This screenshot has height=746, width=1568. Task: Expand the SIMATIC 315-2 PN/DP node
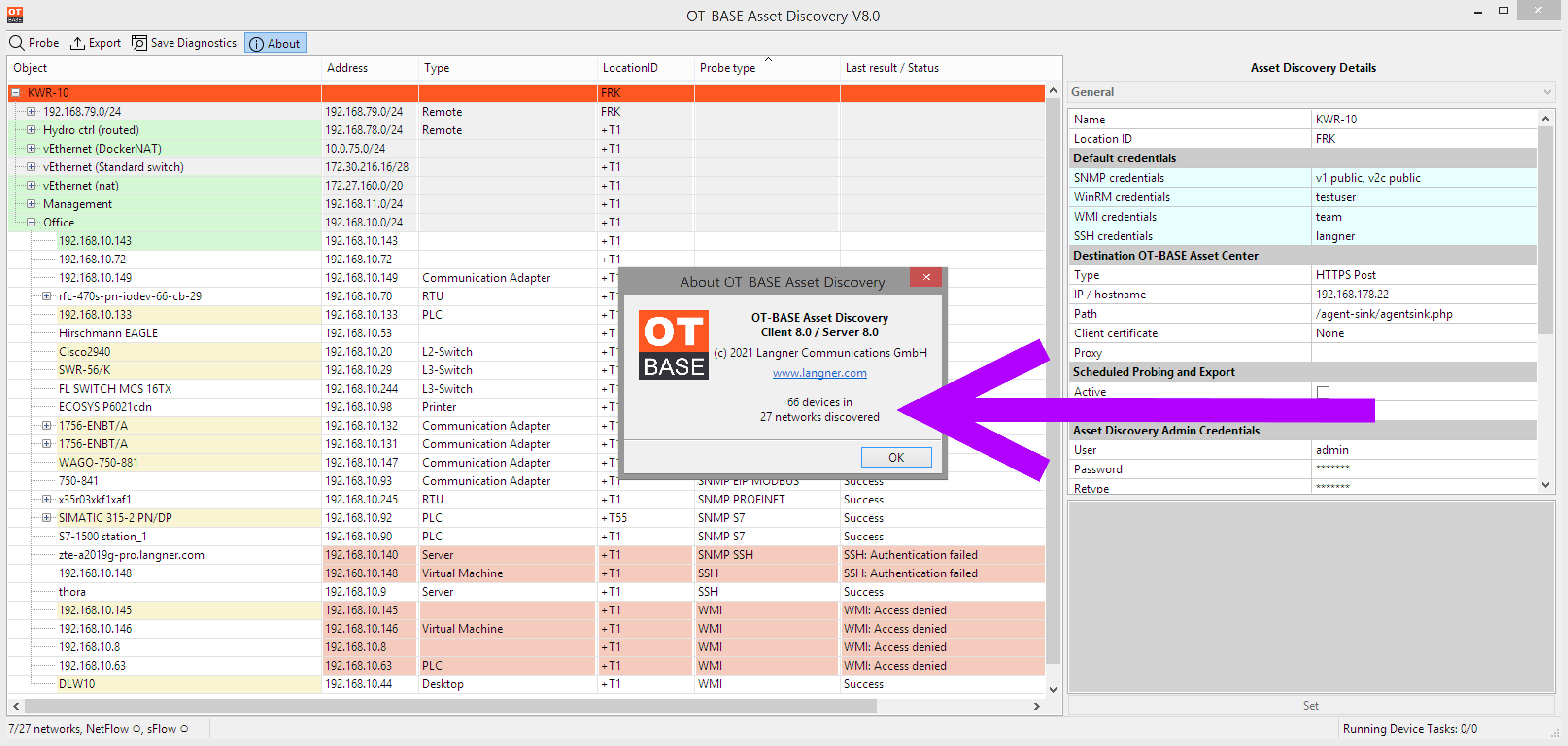click(47, 518)
